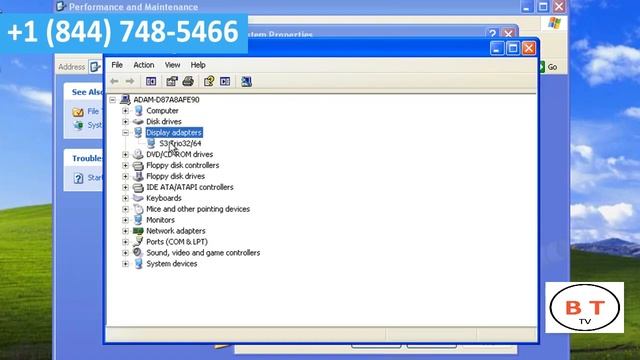Select the ADAM-D87A8AFE90 root label
Viewport: 640px width, 360px height.
click(166, 100)
